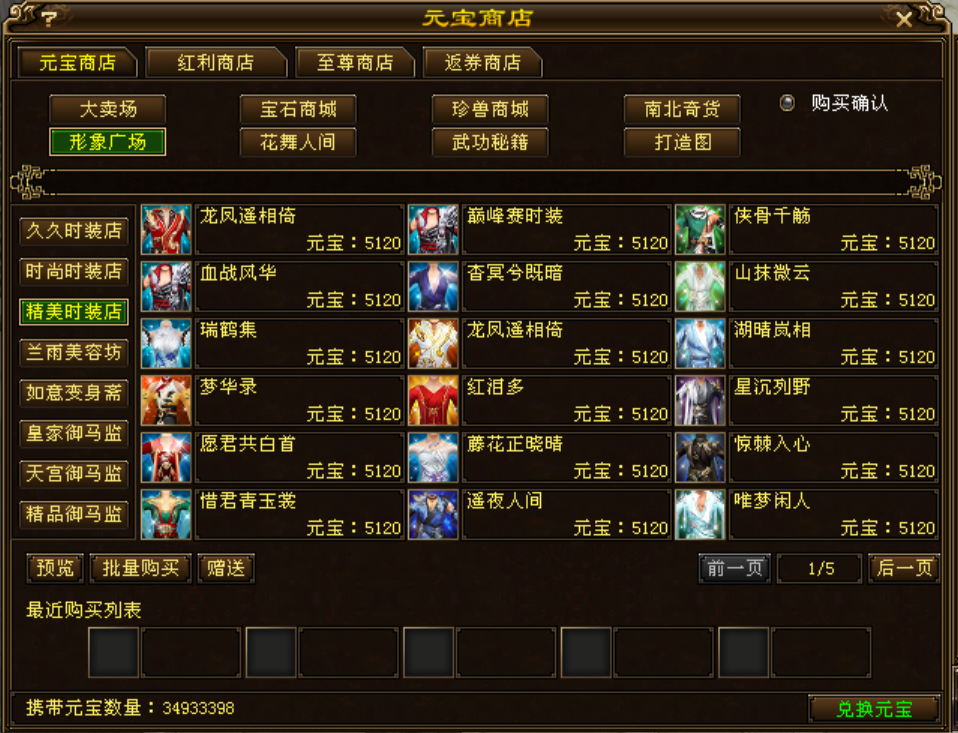Select the 巅峰赛时装 costume icon

[433, 230]
